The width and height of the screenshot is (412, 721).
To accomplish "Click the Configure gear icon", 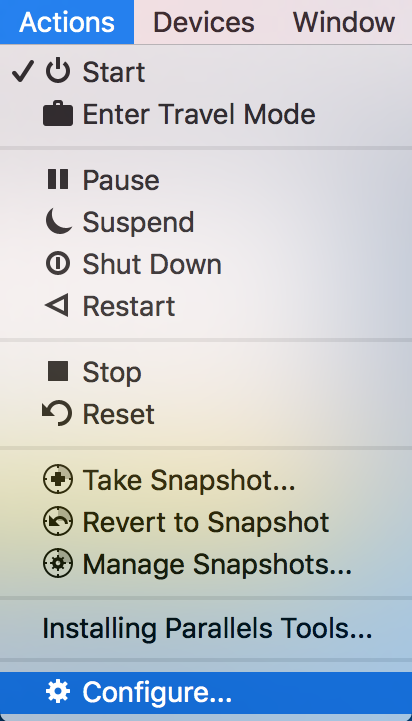I will [x=58, y=692].
